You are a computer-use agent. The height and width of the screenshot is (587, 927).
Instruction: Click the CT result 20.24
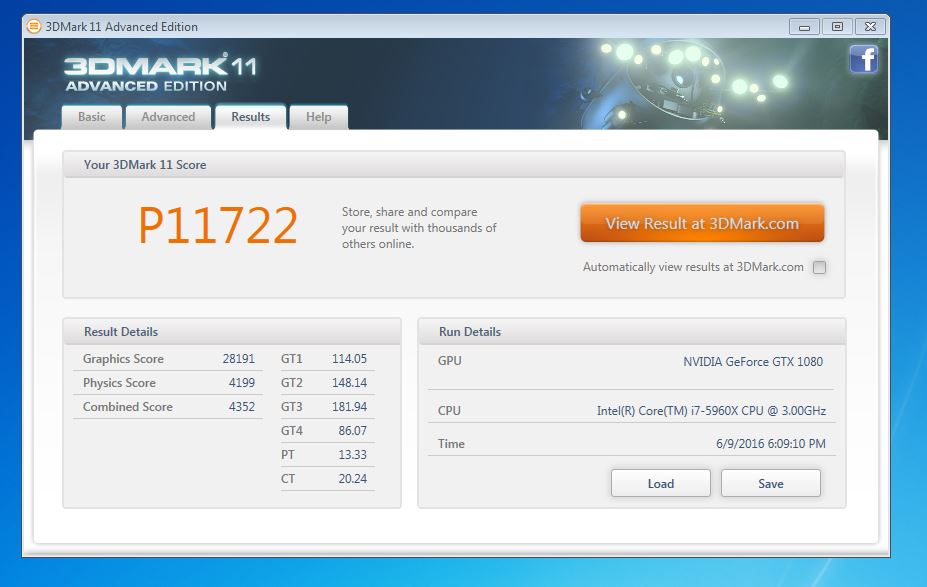[x=352, y=479]
